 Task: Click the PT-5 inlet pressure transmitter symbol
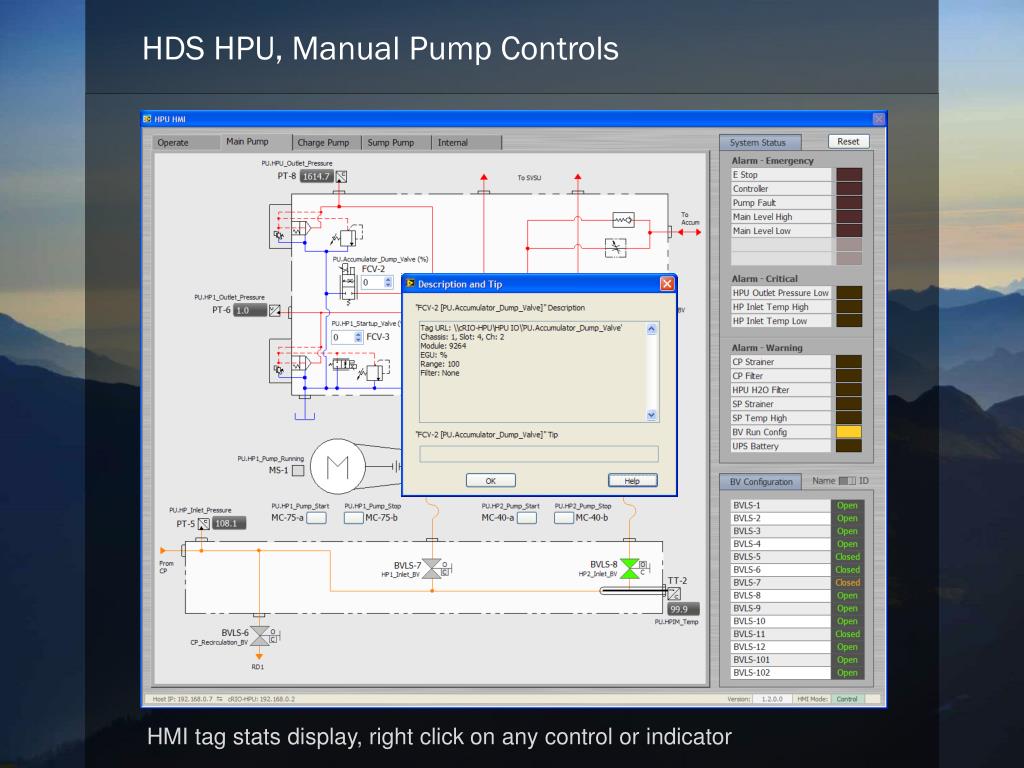point(204,524)
